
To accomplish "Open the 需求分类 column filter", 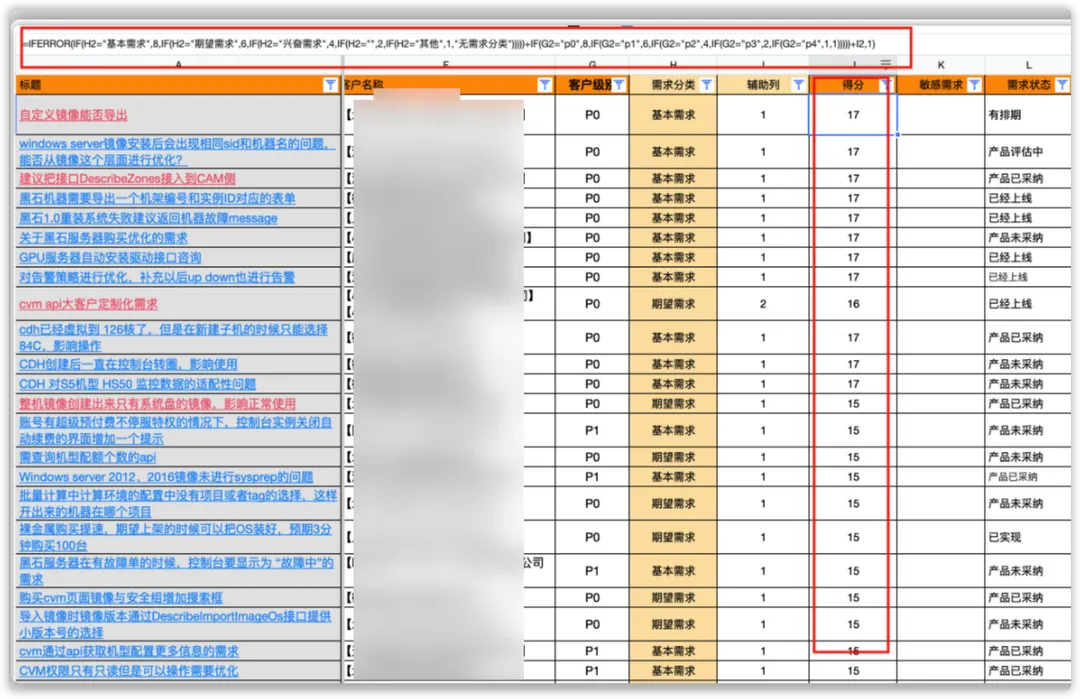I will click(x=707, y=85).
